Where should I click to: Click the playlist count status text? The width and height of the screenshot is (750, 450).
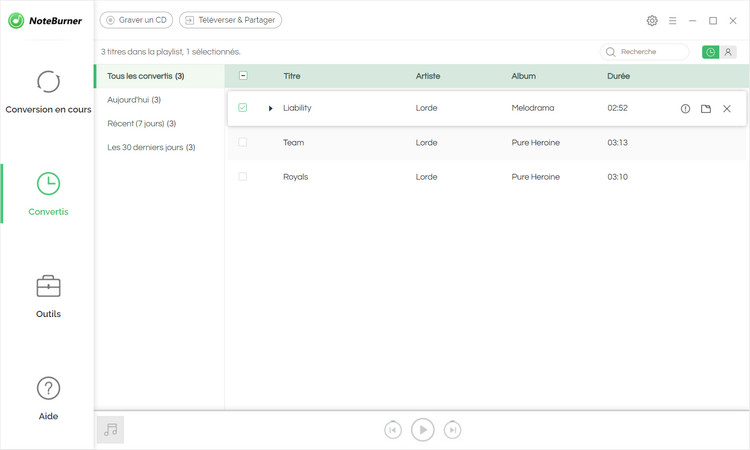coord(170,52)
